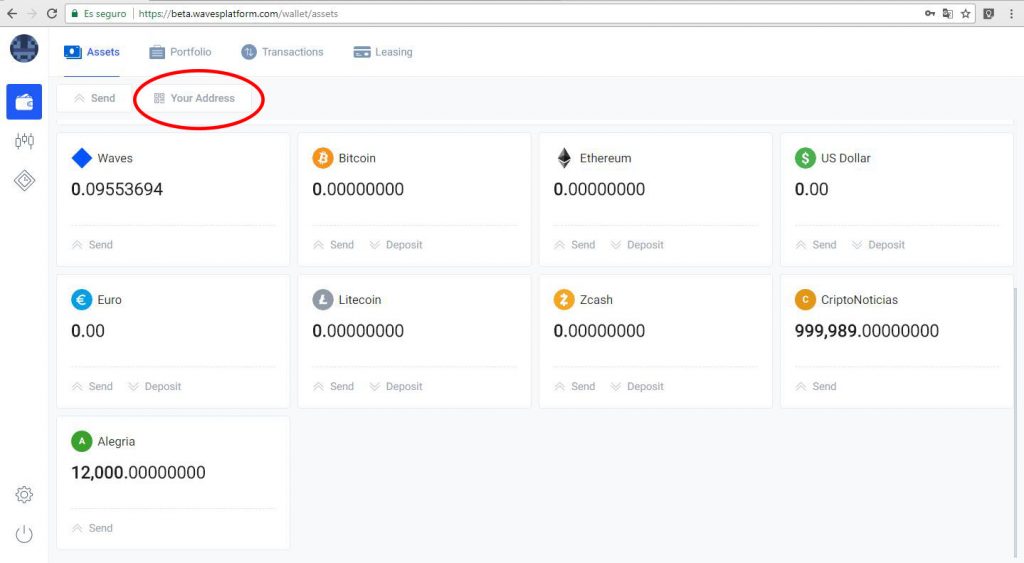The image size is (1024, 563).
Task: Click the CriptoNoticias balance 999,989.00000000
Action: [867, 331]
